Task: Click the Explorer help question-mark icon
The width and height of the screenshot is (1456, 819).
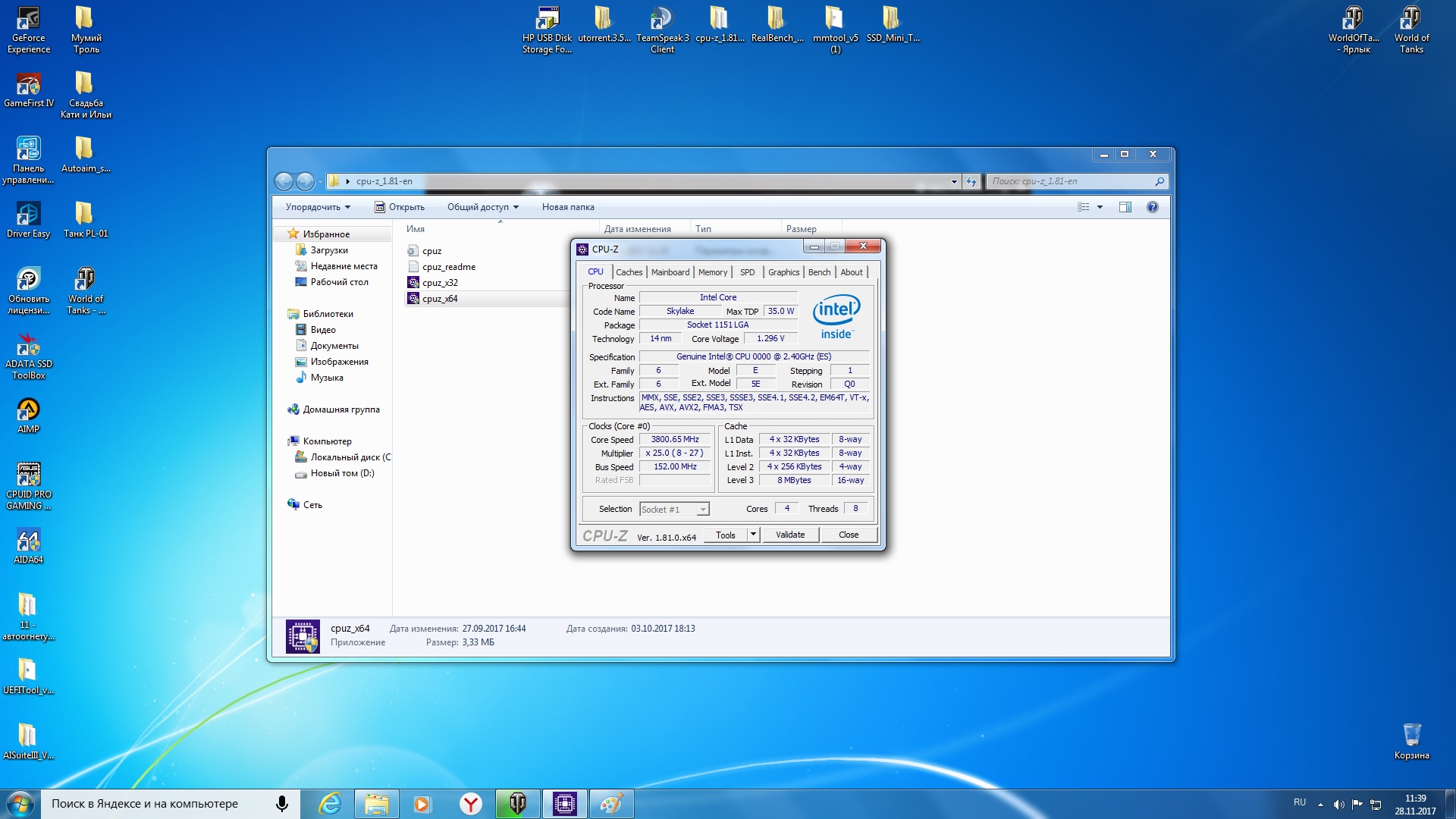Action: pos(1152,207)
